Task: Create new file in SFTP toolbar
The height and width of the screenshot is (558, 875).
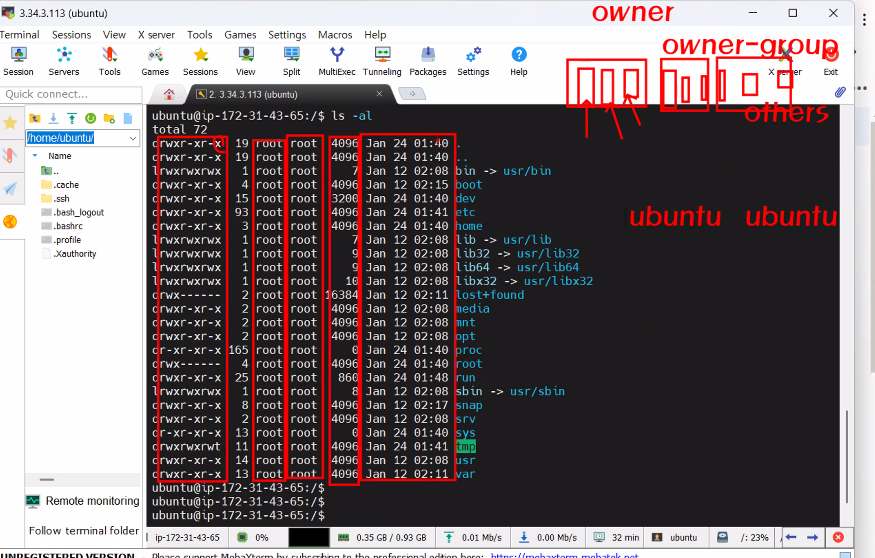Action: coord(128,118)
